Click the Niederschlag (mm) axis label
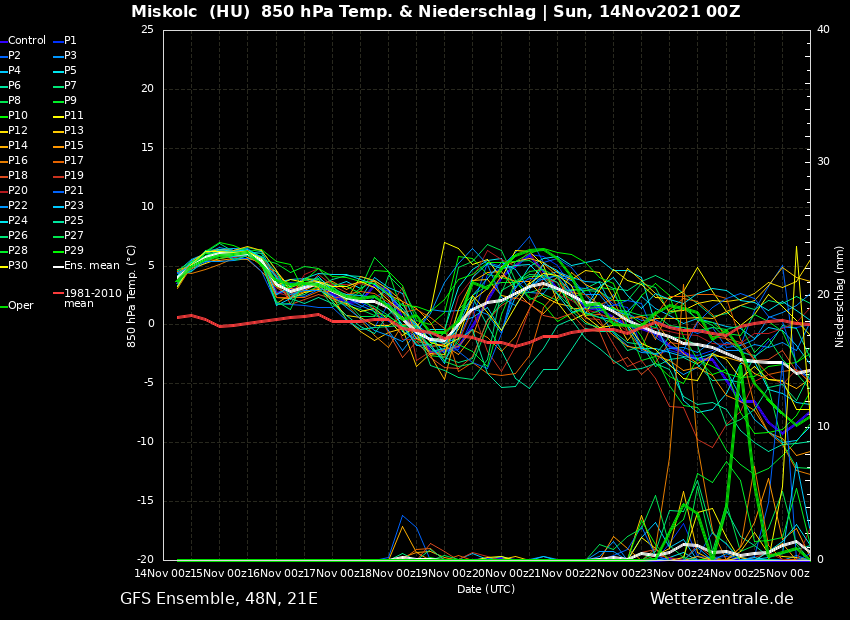Image resolution: width=850 pixels, height=620 pixels. click(x=840, y=296)
